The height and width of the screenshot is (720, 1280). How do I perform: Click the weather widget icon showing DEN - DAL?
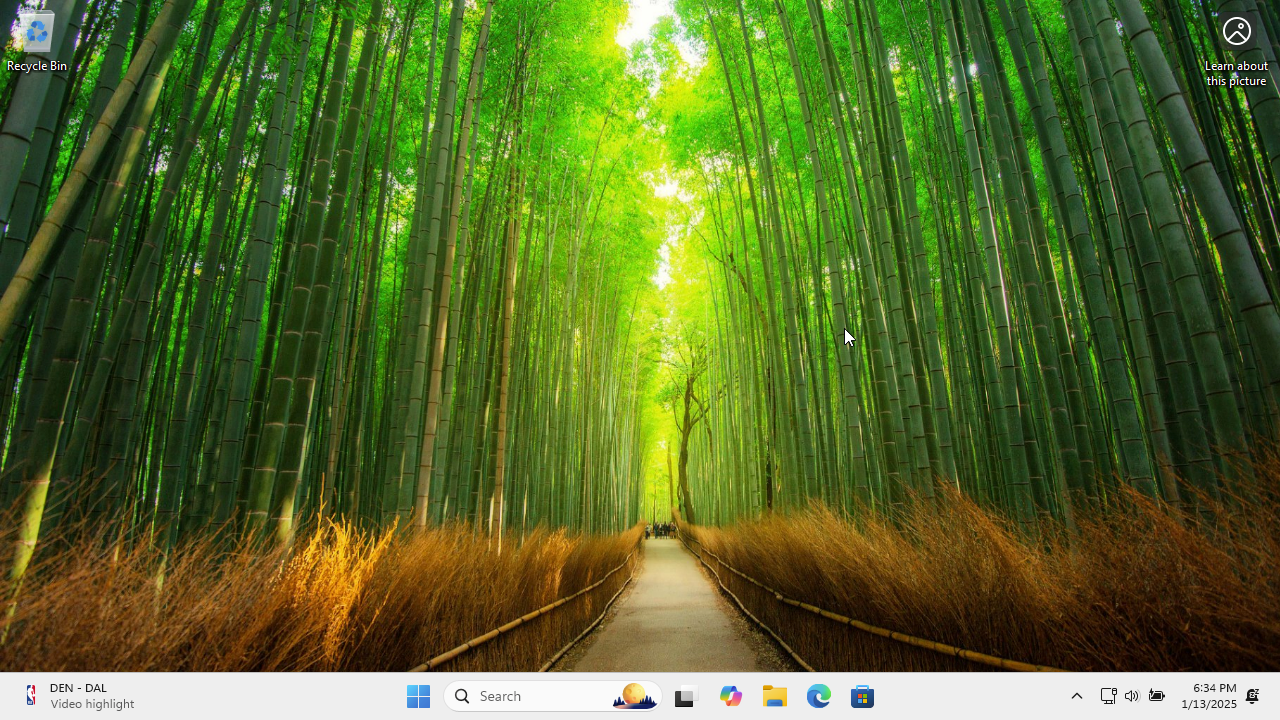point(30,695)
